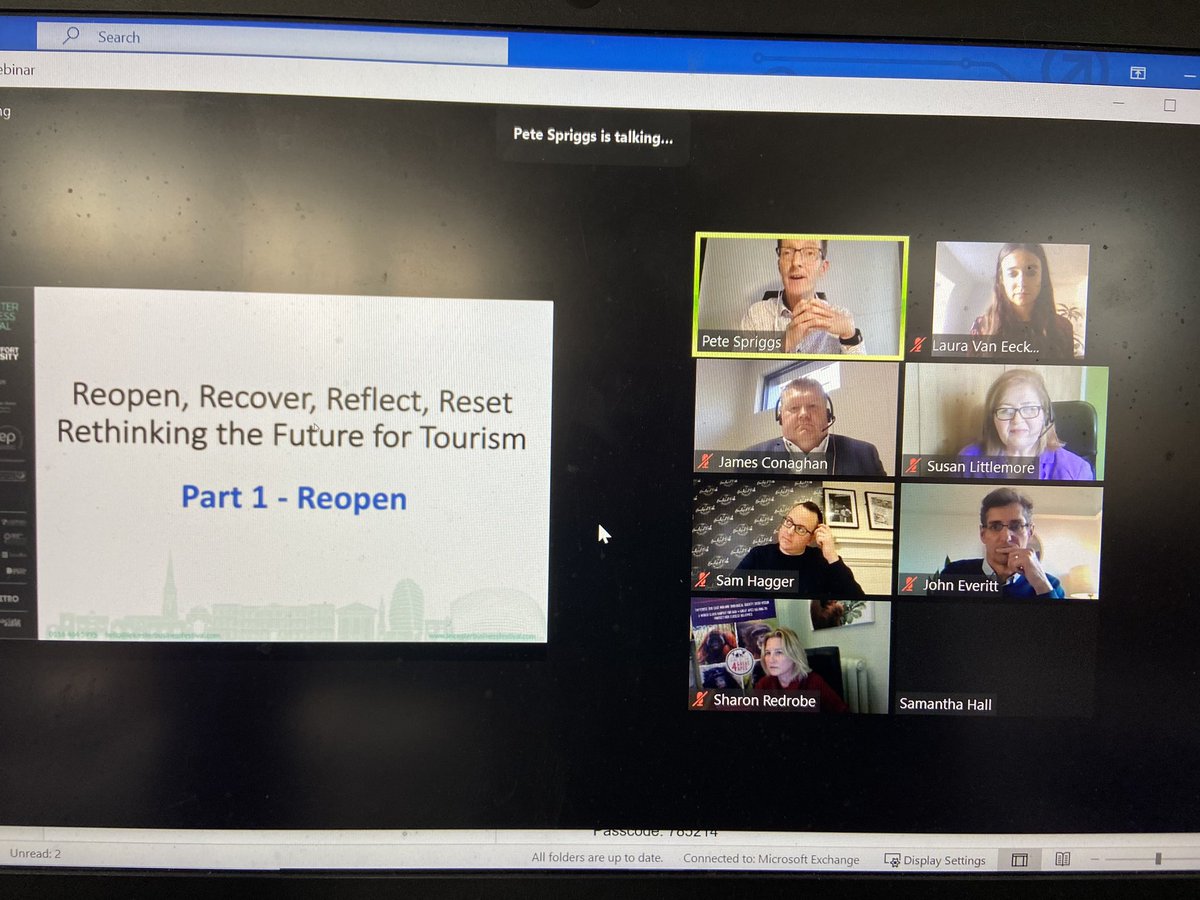Select Samantha Hall's blank video tile
The width and height of the screenshot is (1200, 900).
click(996, 660)
